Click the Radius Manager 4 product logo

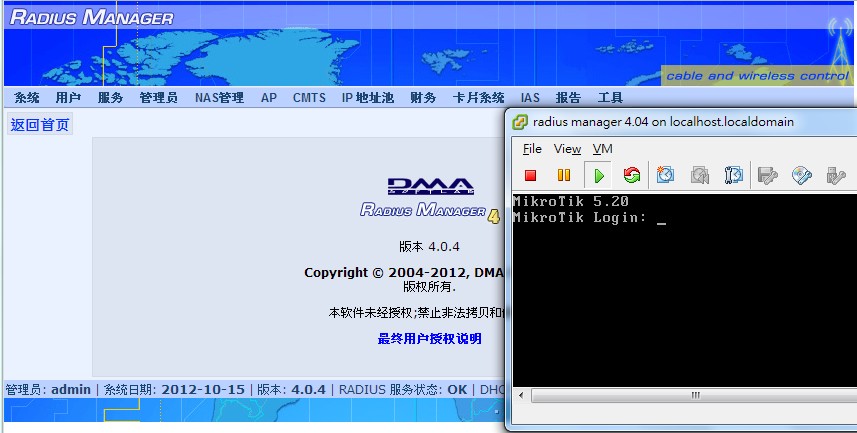tap(430, 211)
